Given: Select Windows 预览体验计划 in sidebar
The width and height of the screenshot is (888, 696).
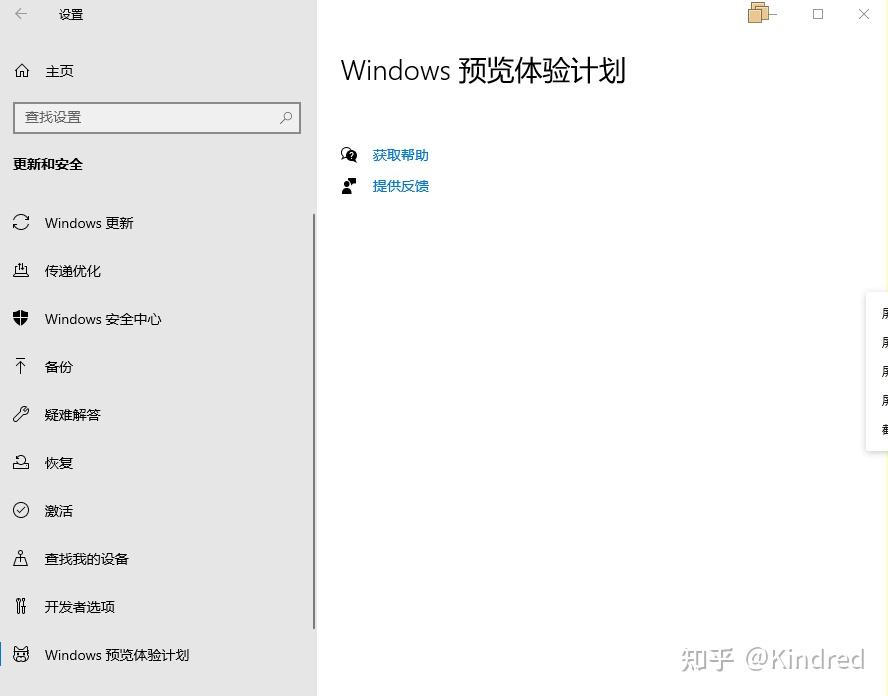Looking at the screenshot, I should [117, 655].
